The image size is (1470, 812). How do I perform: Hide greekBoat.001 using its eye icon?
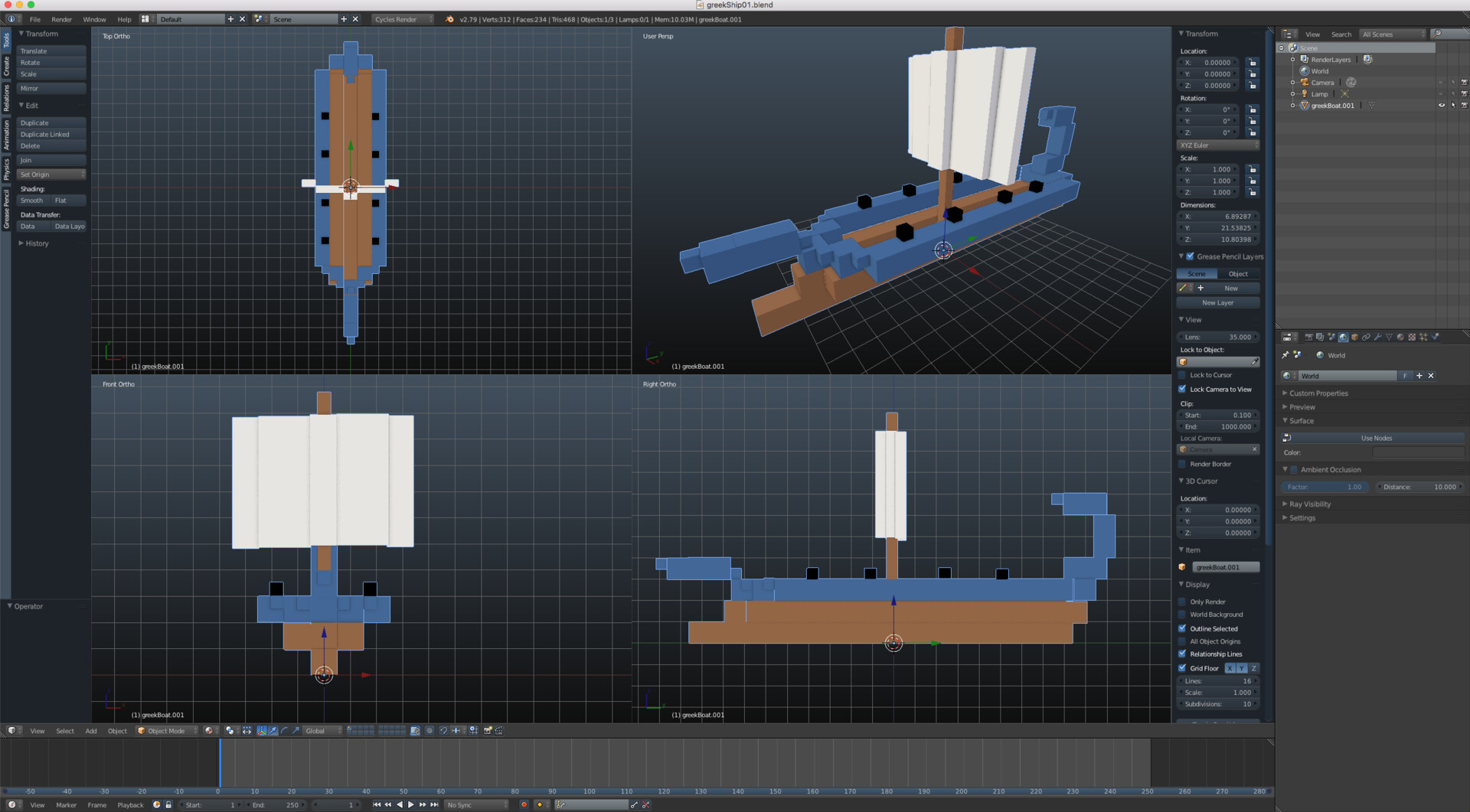(x=1442, y=106)
